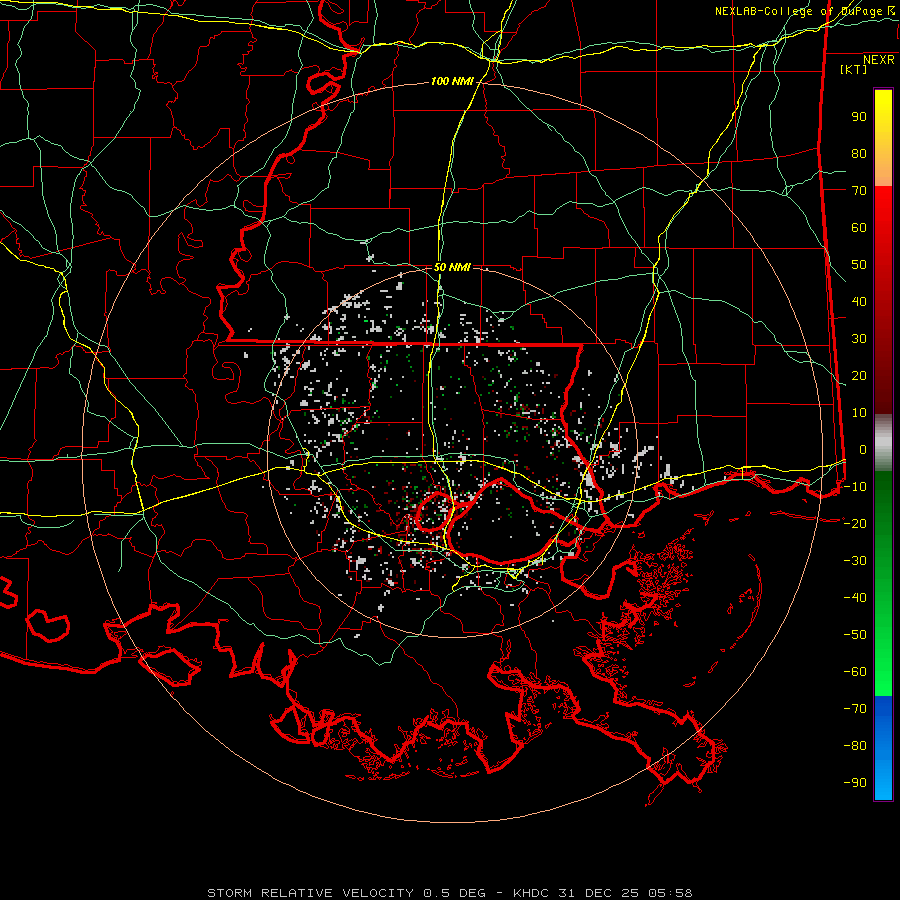
Task: Click the 50 NMI range ring label
Action: coord(452,267)
